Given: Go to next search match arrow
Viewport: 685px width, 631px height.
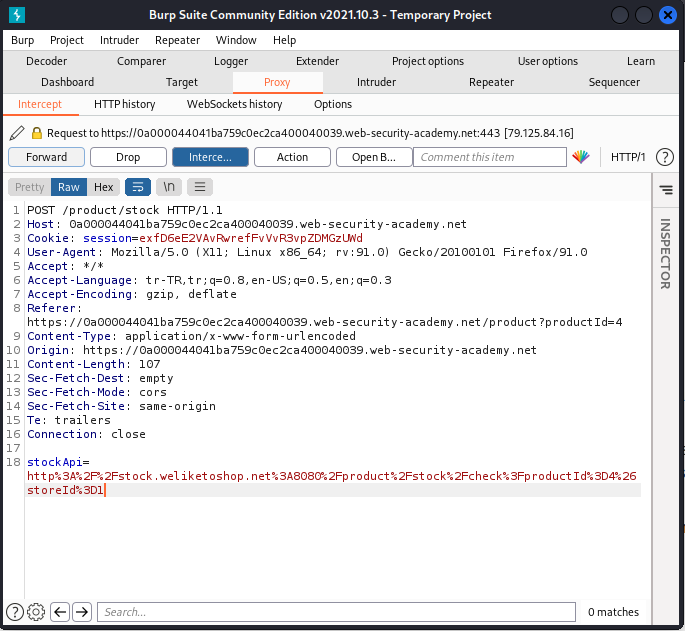Looking at the screenshot, I should [x=82, y=612].
